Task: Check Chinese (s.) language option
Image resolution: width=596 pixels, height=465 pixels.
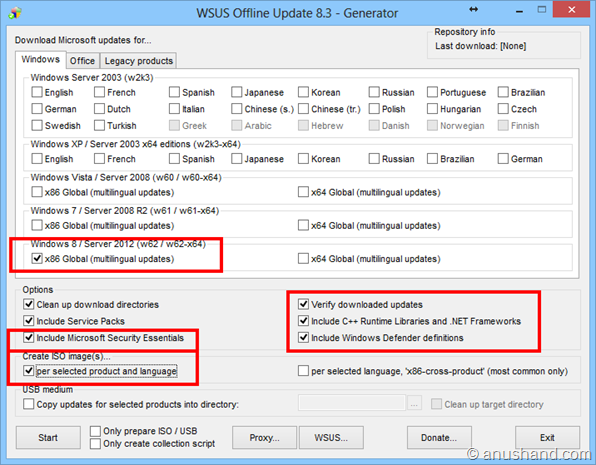Action: pyautogui.click(x=236, y=109)
